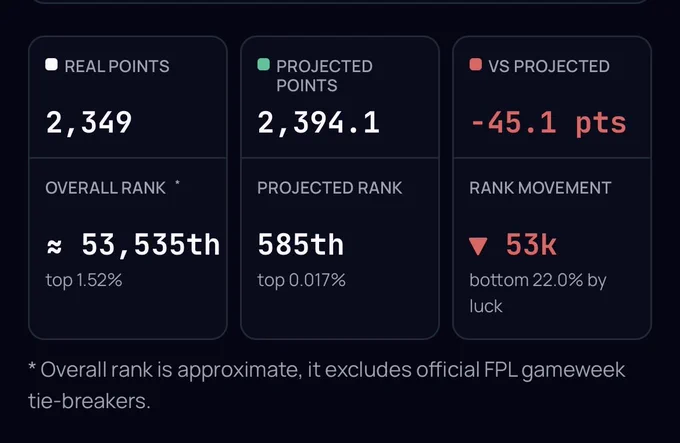680x443 pixels.
Task: Click the red down-triangle rank movement icon
Action: pos(478,246)
